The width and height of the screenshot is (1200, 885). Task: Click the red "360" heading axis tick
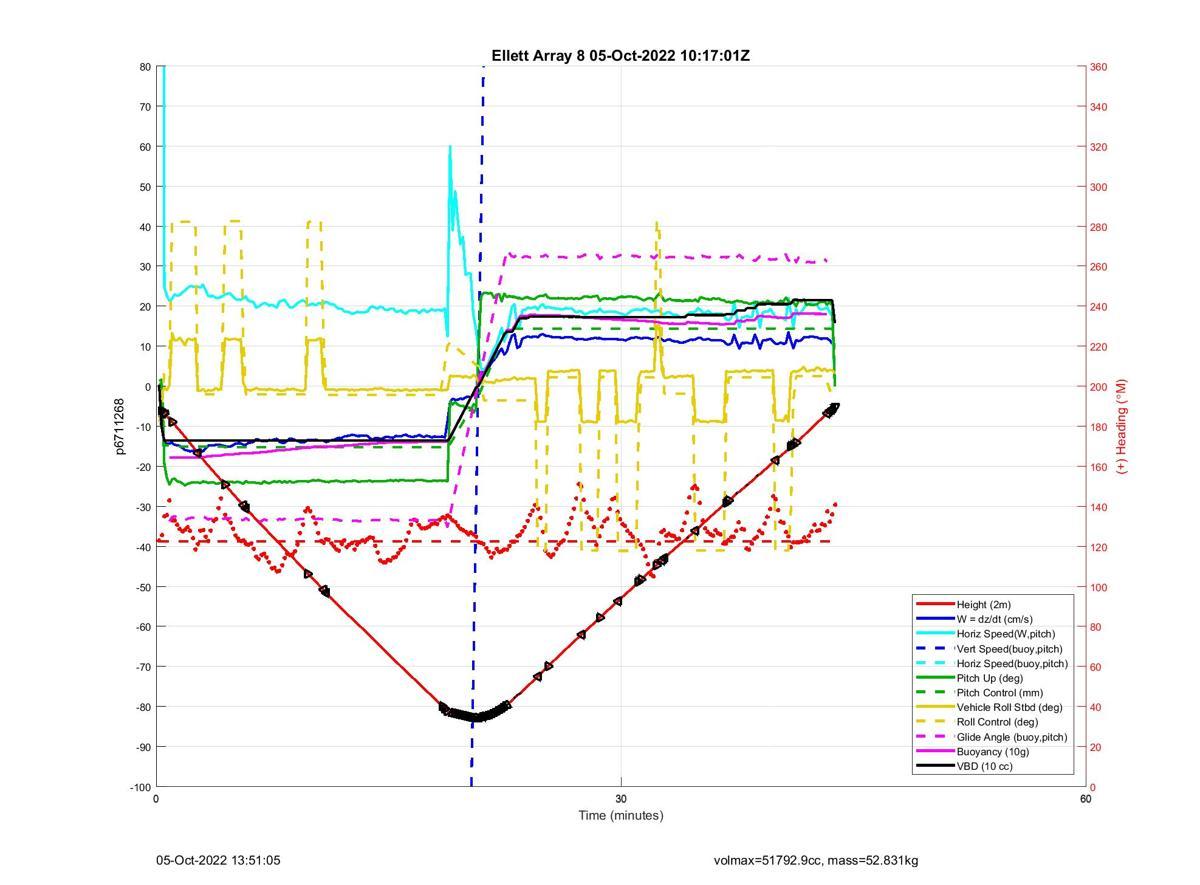(x=1098, y=67)
